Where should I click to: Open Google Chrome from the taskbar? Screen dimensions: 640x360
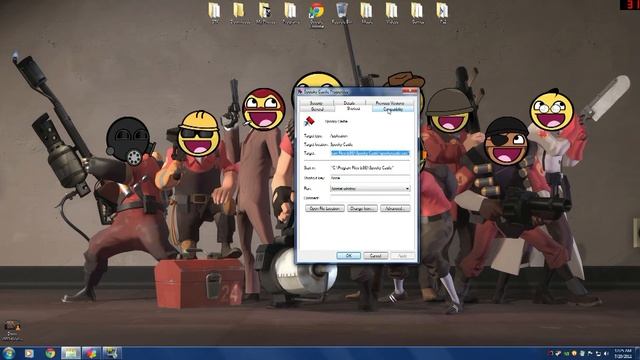pos(50,353)
